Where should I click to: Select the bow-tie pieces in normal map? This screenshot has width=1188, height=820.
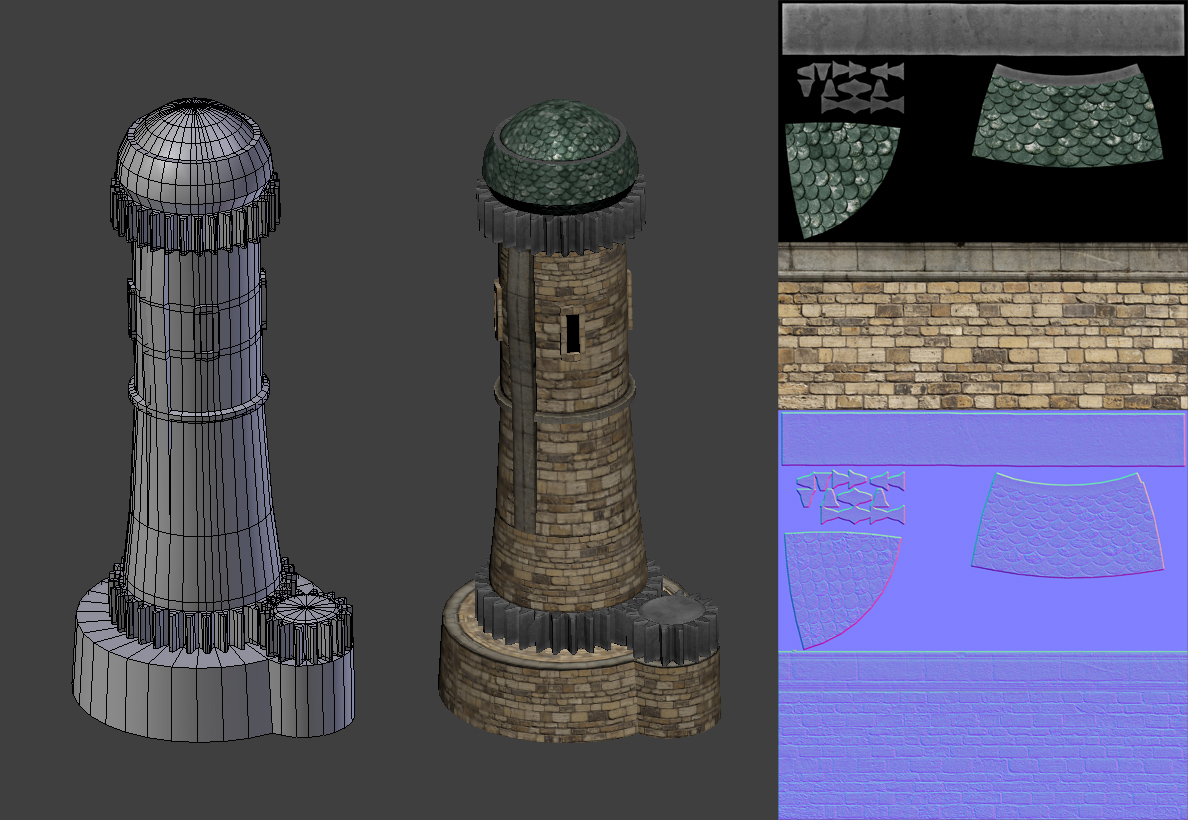pyautogui.click(x=851, y=497)
